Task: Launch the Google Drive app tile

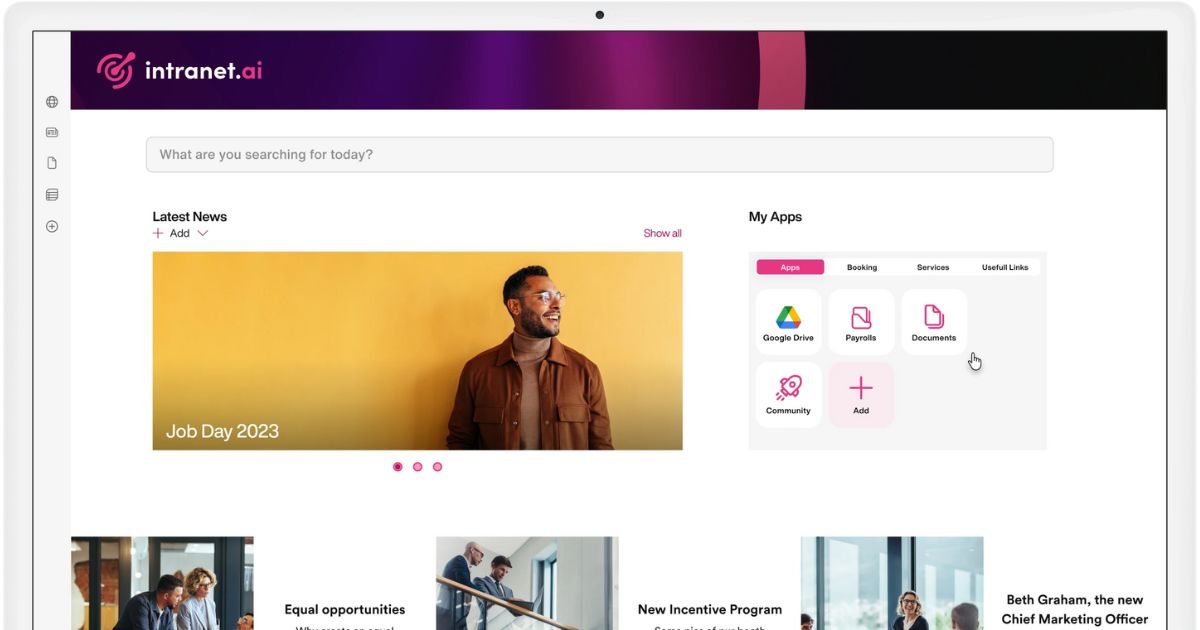Action: [788, 323]
